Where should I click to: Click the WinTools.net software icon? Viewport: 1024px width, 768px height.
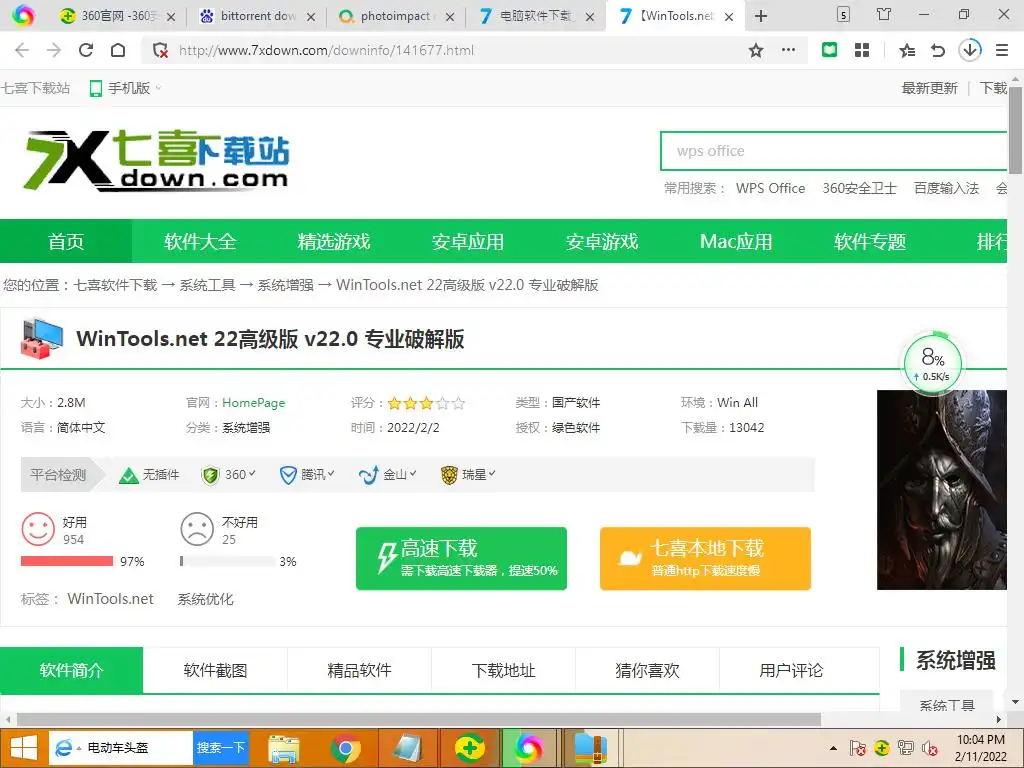click(42, 338)
